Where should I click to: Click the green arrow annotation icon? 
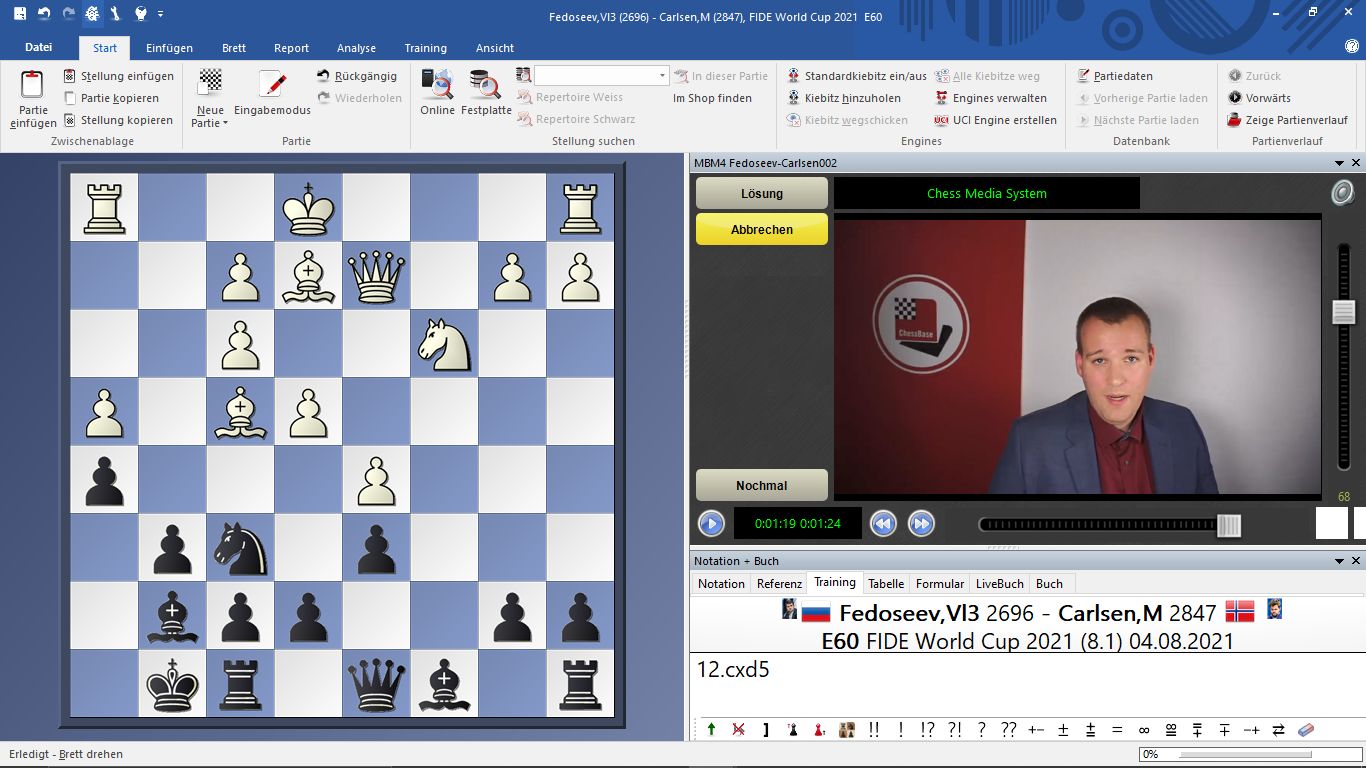(x=711, y=730)
